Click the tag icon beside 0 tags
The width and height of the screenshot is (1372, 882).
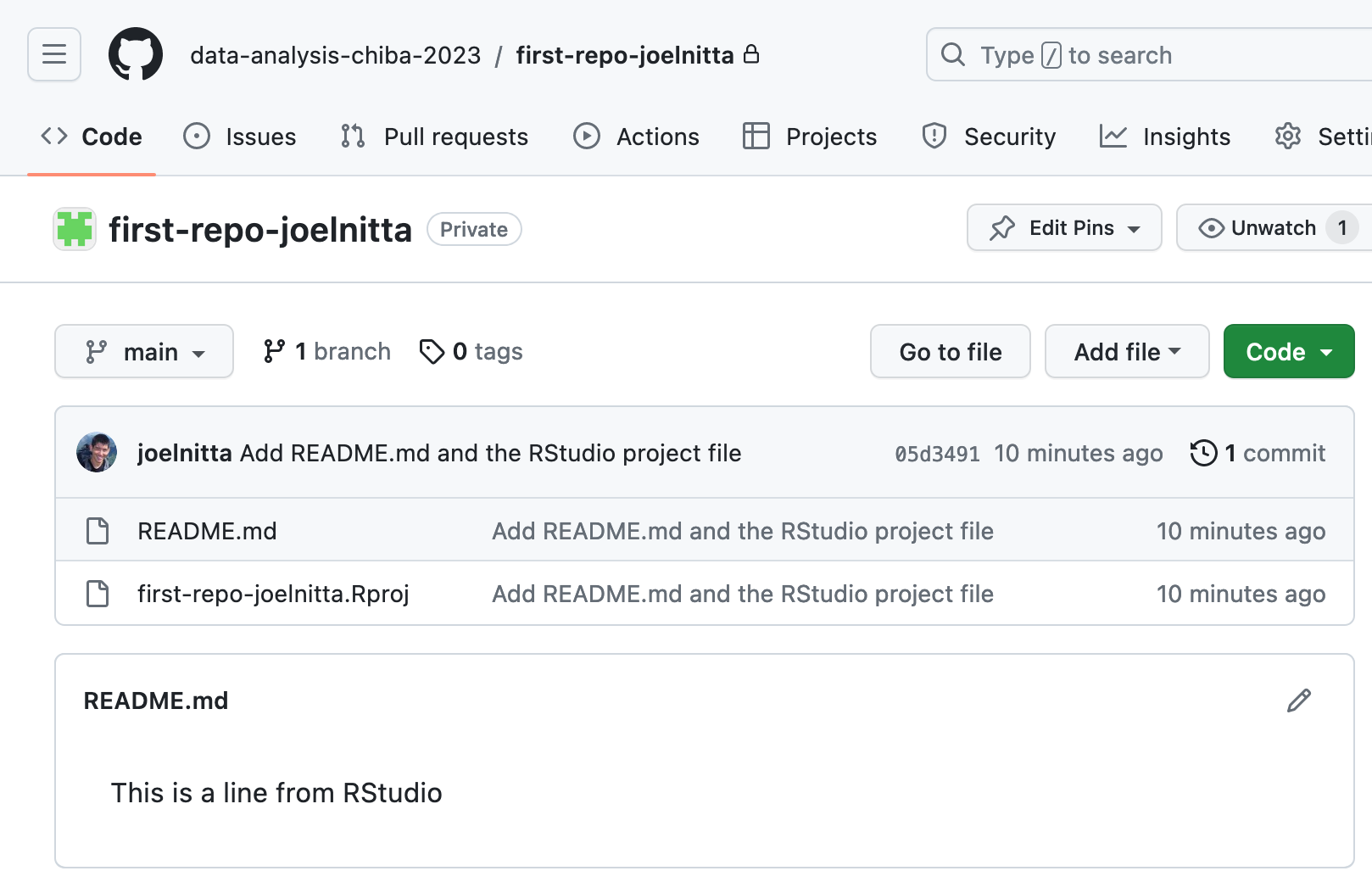(x=432, y=351)
